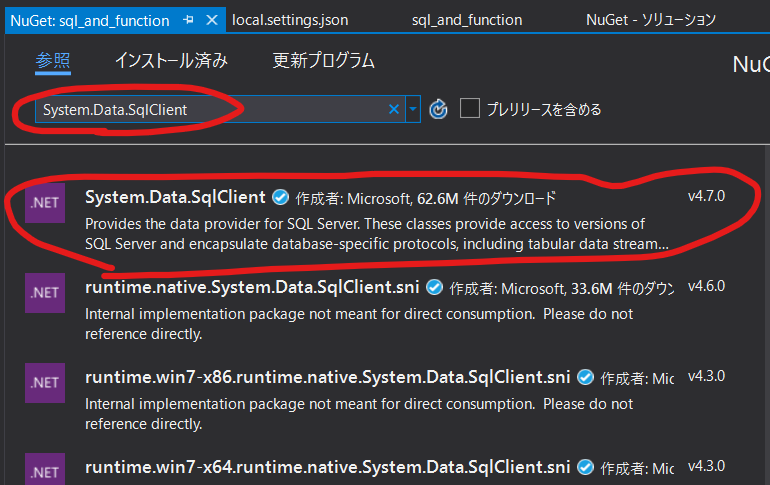Close the NuGet: sql_and_function tab
This screenshot has height=485, width=770.
212,20
